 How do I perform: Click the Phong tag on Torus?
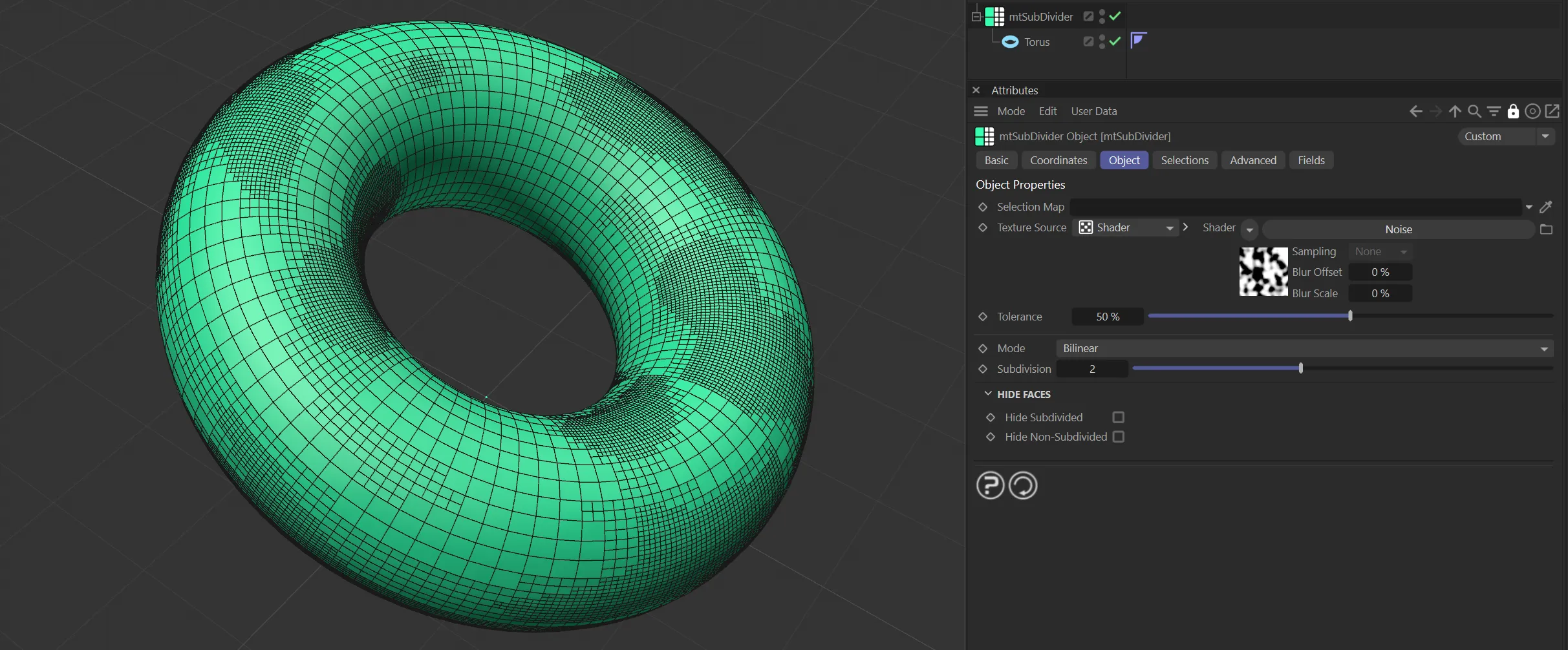pyautogui.click(x=1138, y=41)
